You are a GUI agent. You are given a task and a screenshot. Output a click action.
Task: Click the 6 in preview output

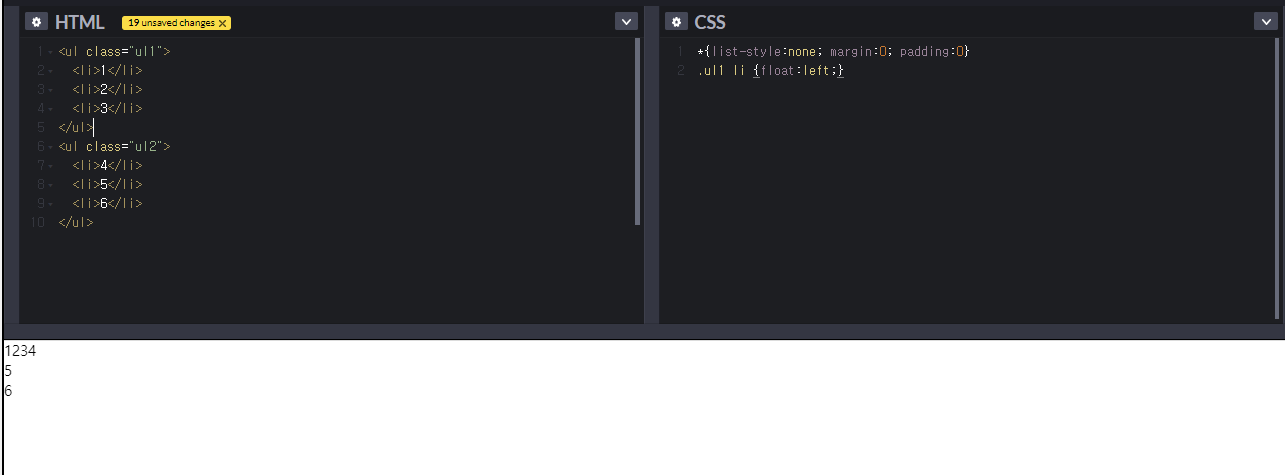(8, 391)
